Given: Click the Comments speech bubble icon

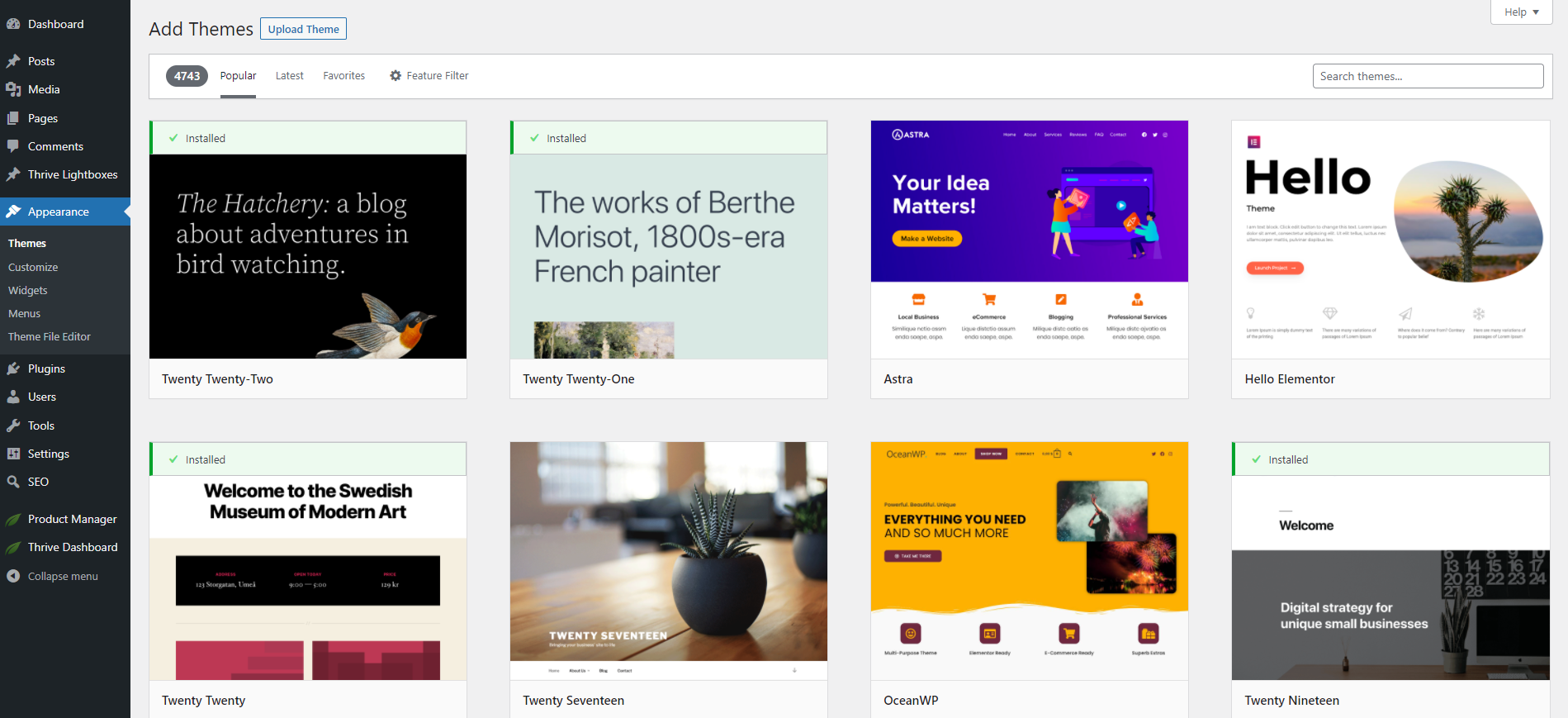Looking at the screenshot, I should [13, 146].
